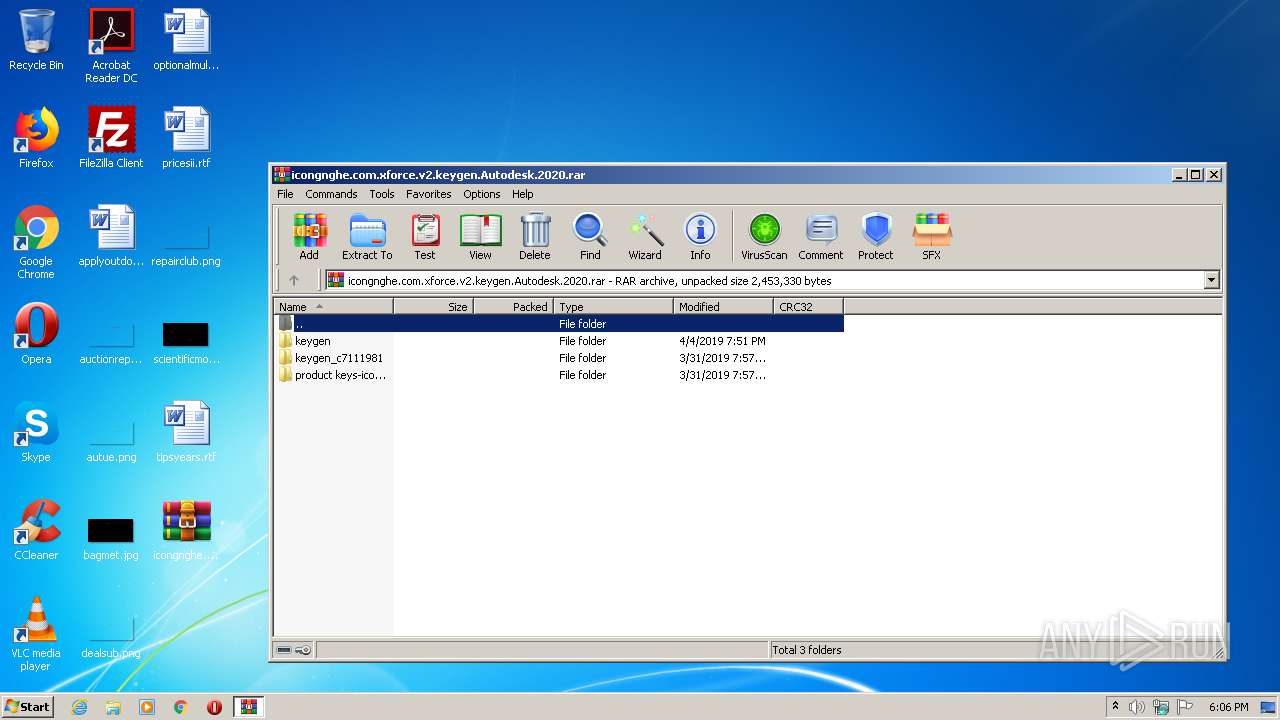This screenshot has height=720, width=1280.
Task: Click the taskbar clock 6:06 PM
Action: [1228, 707]
